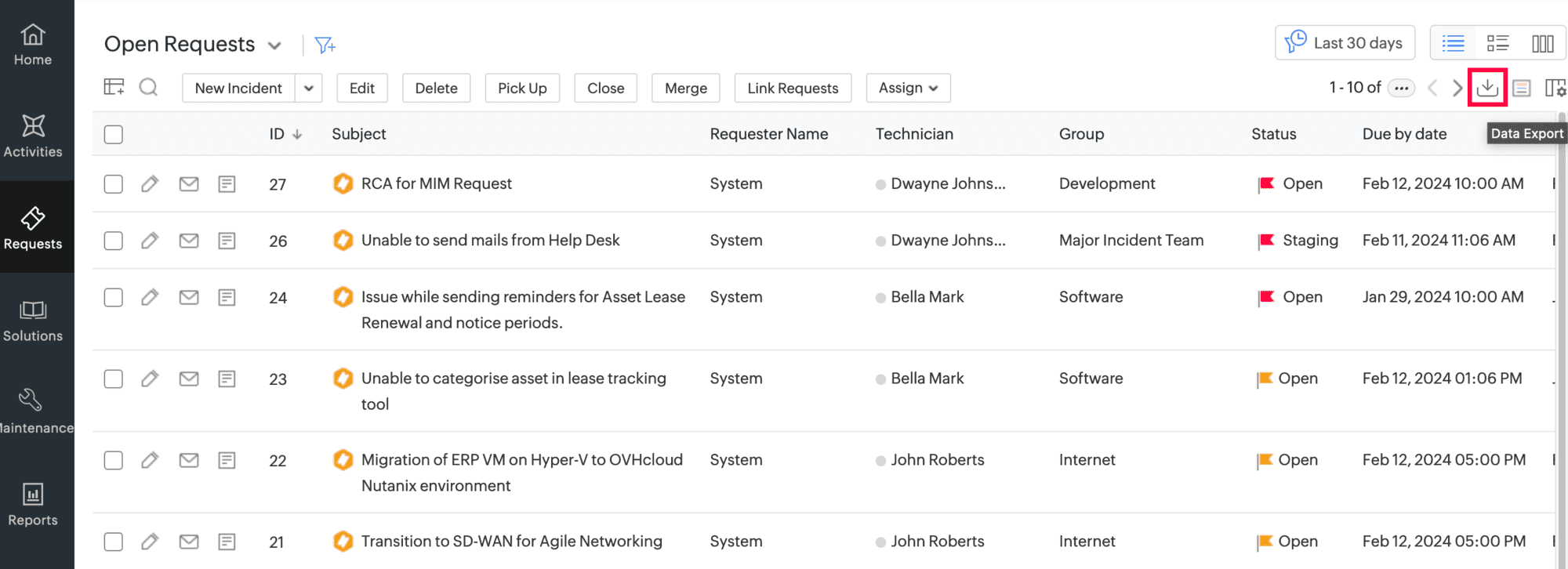This screenshot has width=1568, height=569.
Task: Click mail envelope icon for request 26
Action: (189, 241)
